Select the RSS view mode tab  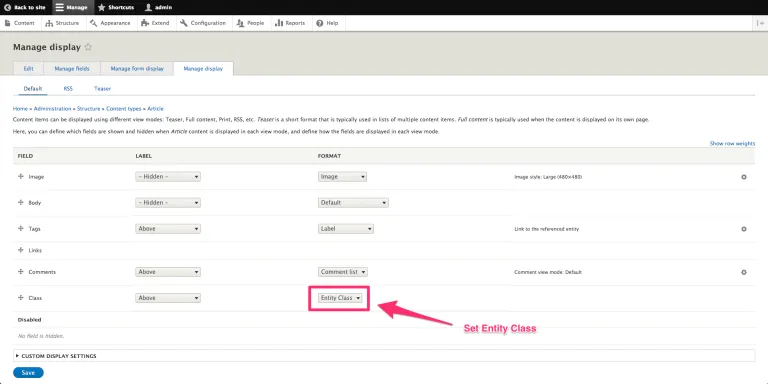click(x=68, y=89)
